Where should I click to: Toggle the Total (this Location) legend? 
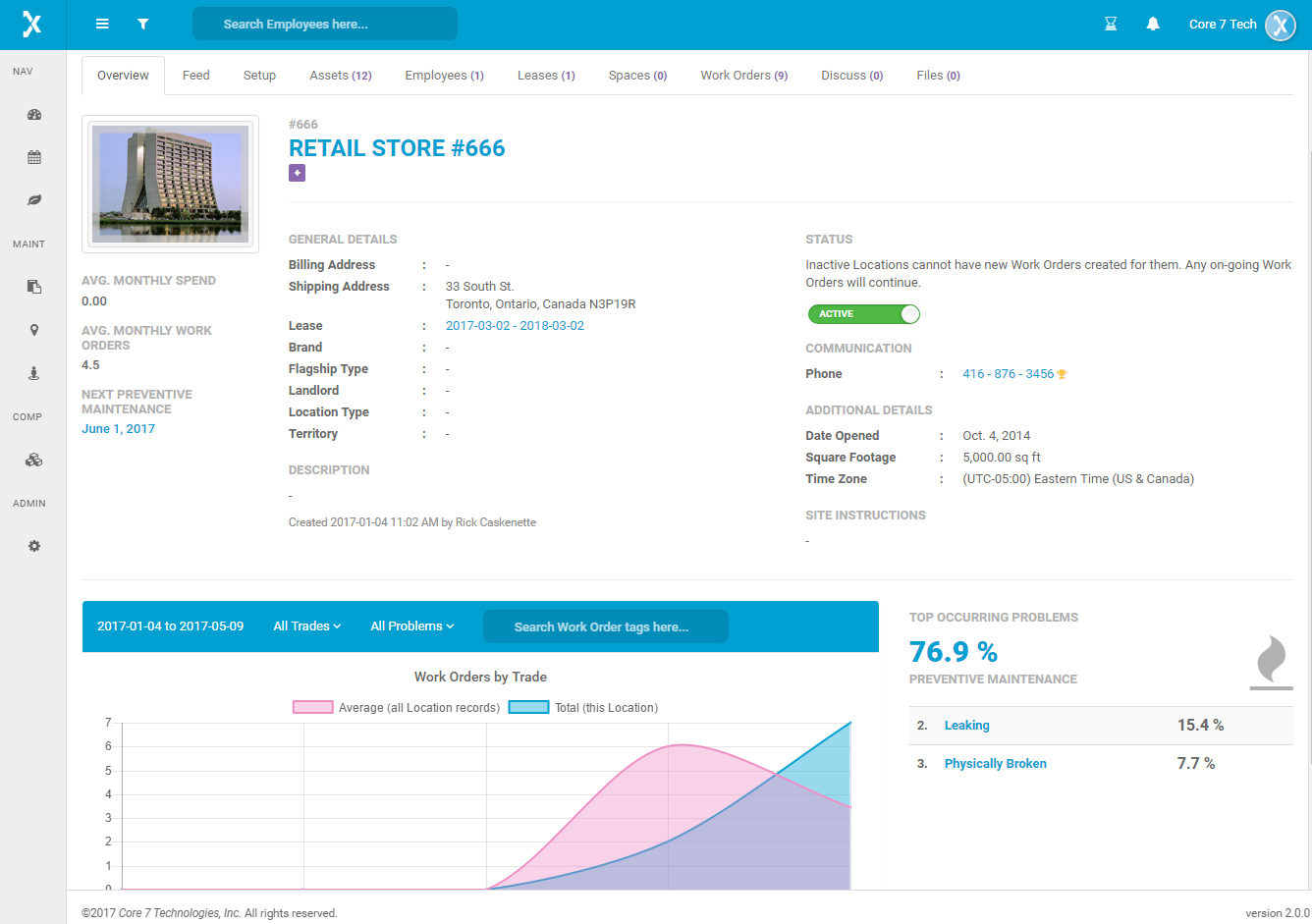pyautogui.click(x=583, y=707)
